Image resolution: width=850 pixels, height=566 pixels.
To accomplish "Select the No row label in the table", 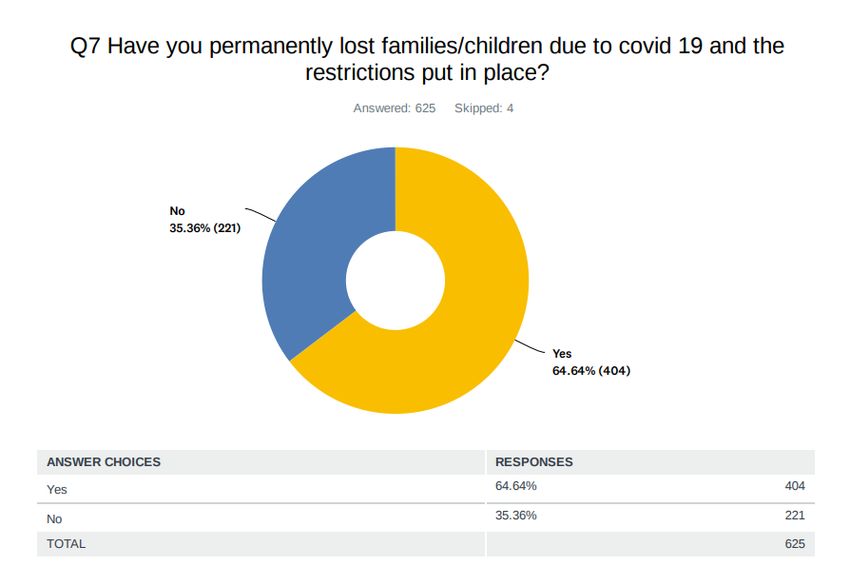I will [x=55, y=519].
